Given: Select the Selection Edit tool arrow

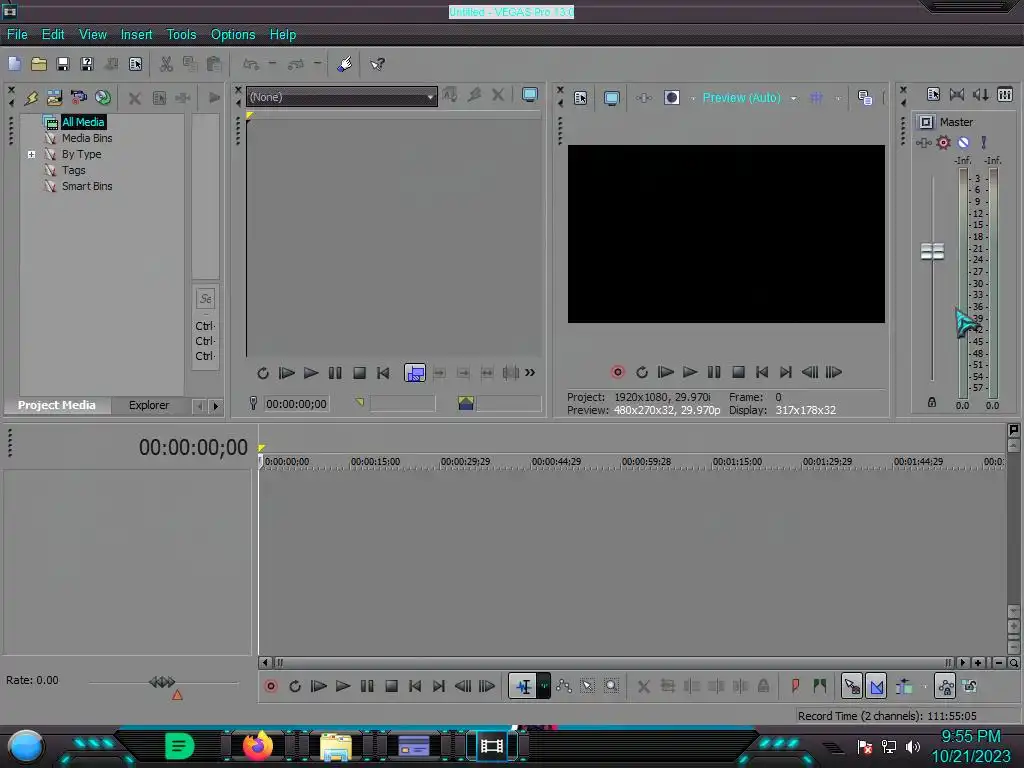Looking at the screenshot, I should click(x=587, y=686).
